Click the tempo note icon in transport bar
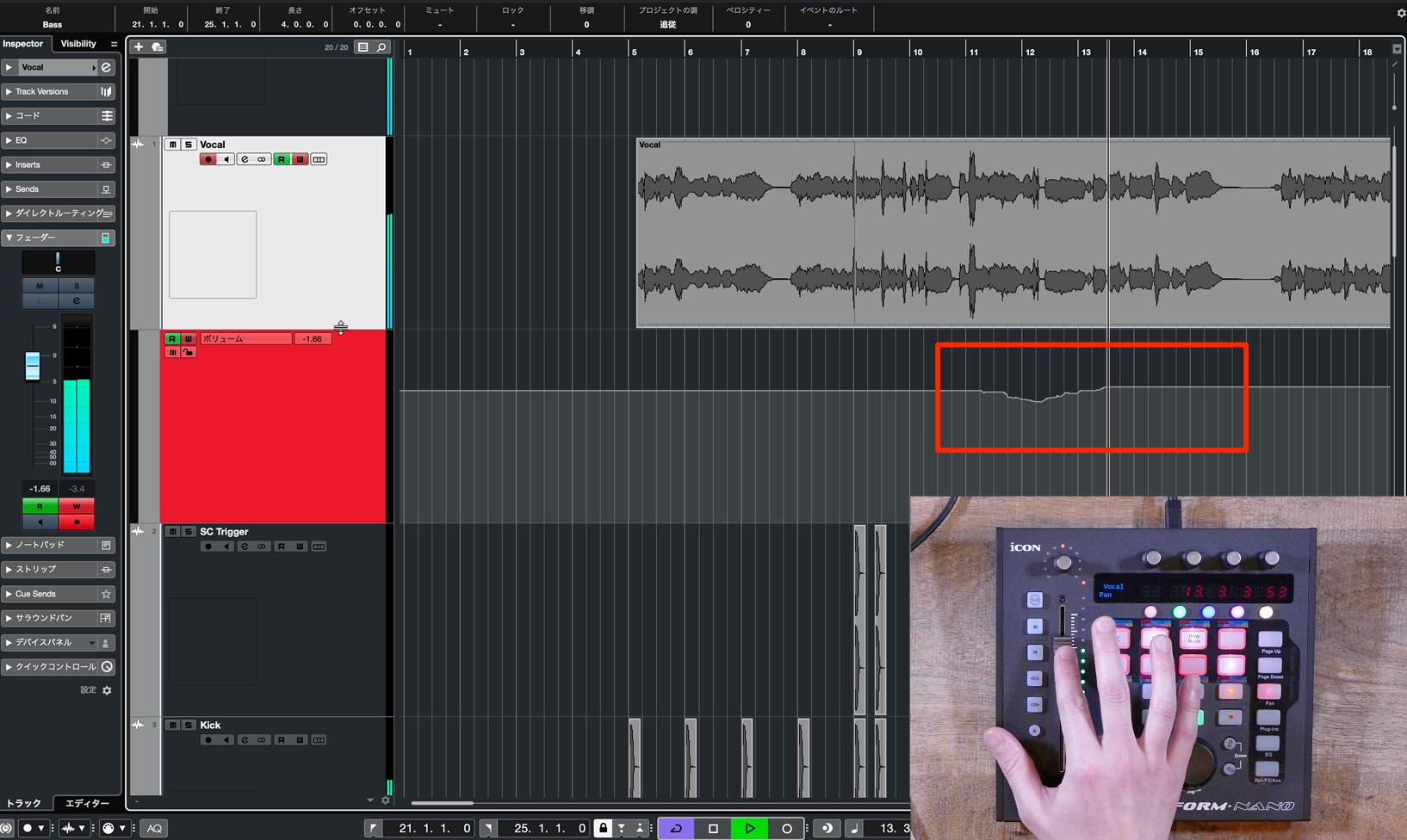1407x840 pixels. [854, 829]
